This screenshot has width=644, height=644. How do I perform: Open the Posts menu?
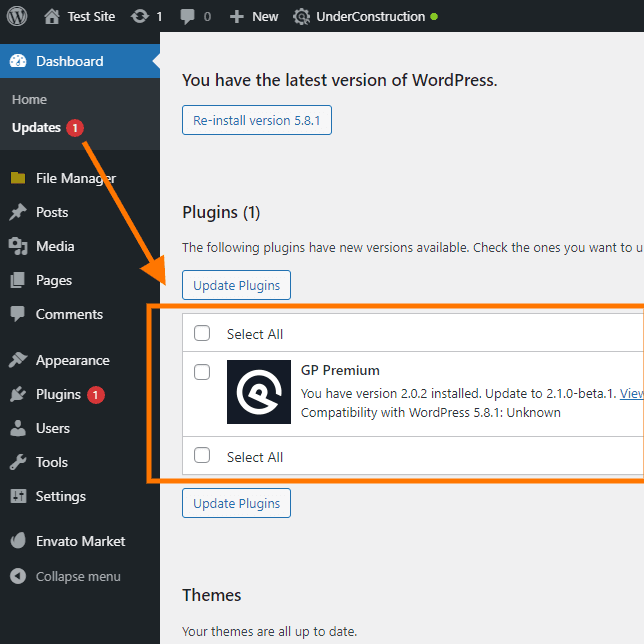(x=52, y=212)
